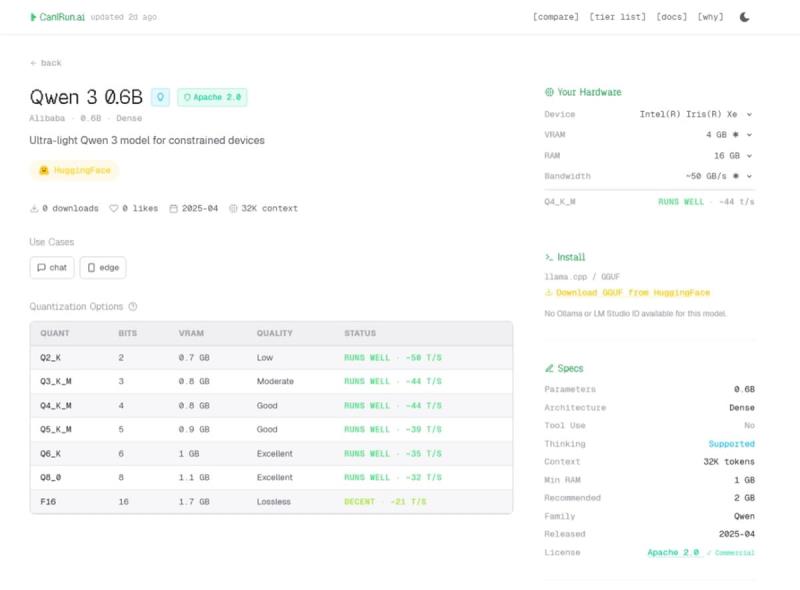The width and height of the screenshot is (800, 590).
Task: Click the likes heart icon
Action: point(113,208)
